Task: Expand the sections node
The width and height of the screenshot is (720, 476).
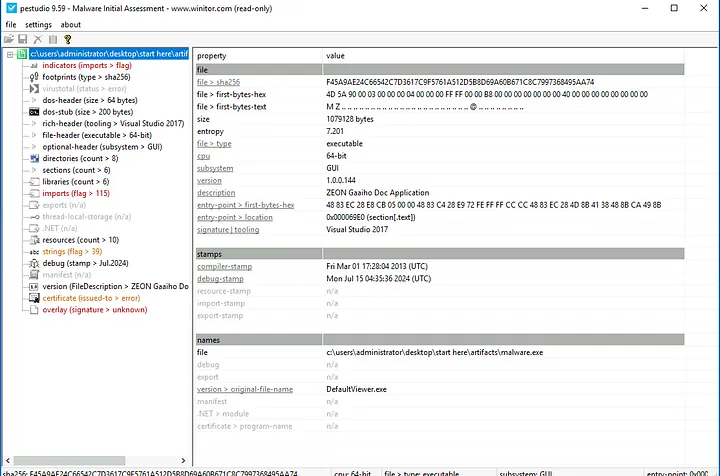Action: (x=34, y=170)
